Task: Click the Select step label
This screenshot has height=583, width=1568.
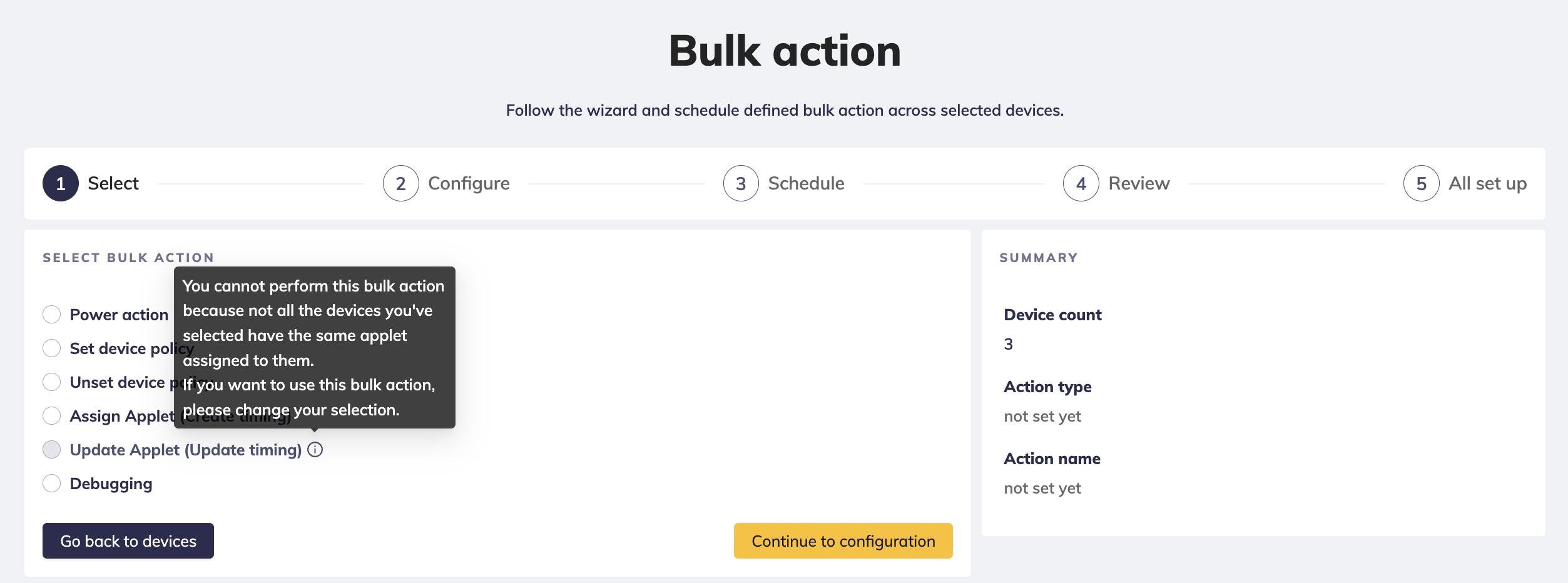Action: click(113, 183)
